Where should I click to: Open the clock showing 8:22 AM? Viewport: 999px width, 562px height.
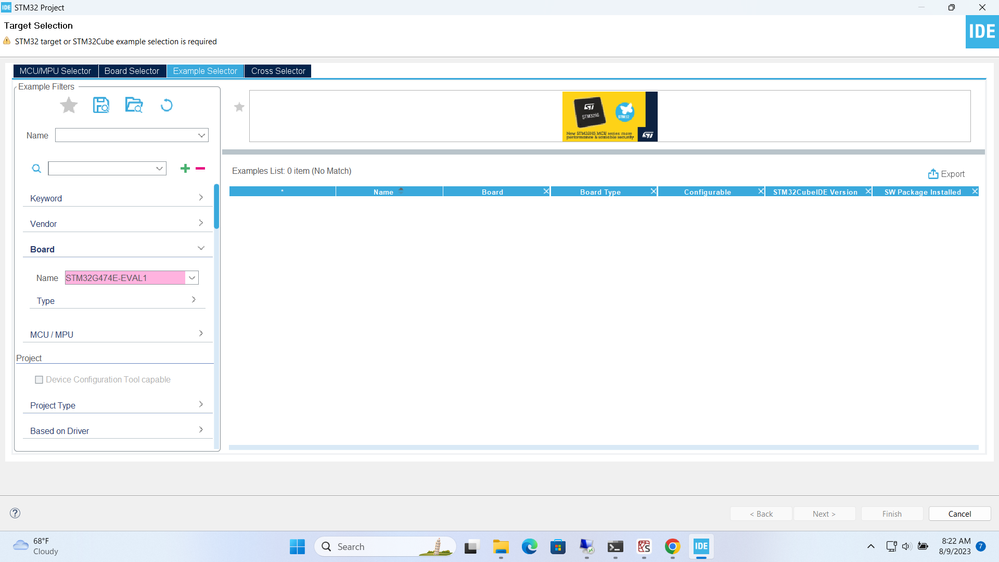954,546
